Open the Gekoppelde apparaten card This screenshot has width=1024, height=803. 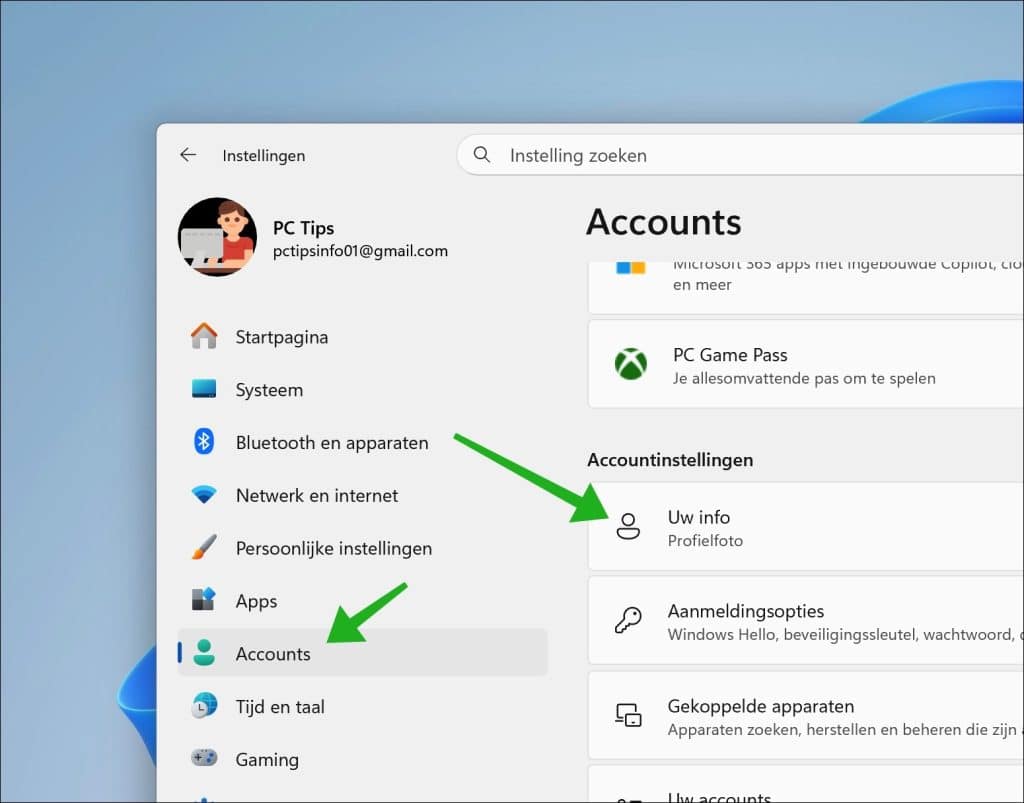click(806, 716)
